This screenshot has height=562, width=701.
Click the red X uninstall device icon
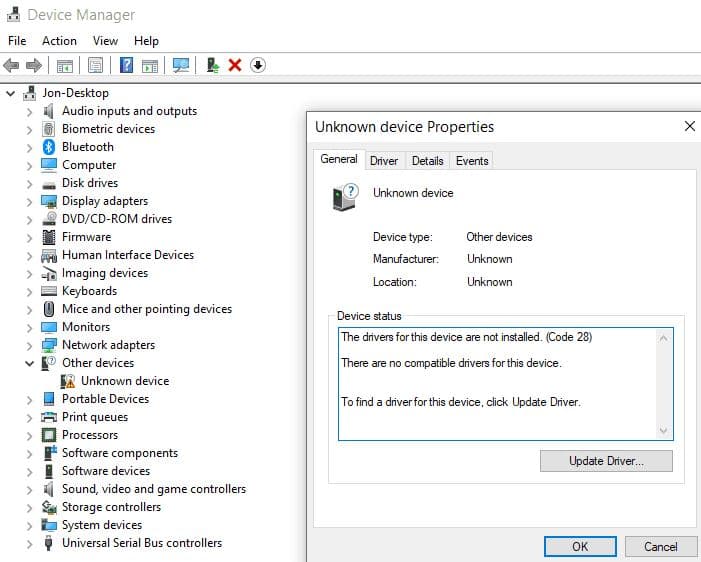tap(235, 65)
